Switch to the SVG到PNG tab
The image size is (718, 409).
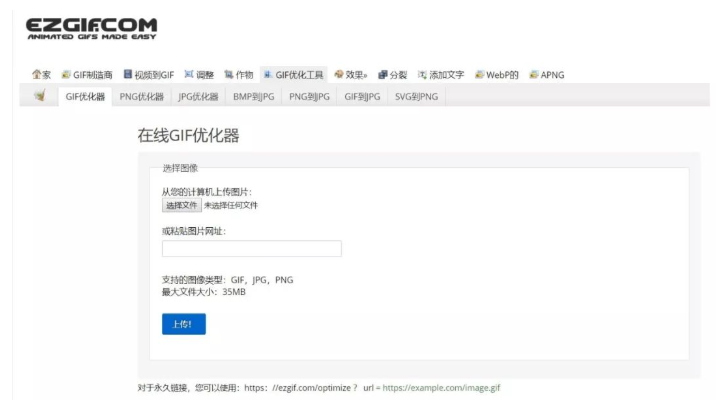(416, 97)
